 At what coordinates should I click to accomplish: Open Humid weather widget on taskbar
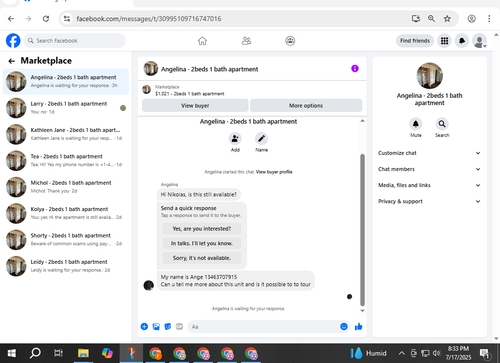point(369,353)
